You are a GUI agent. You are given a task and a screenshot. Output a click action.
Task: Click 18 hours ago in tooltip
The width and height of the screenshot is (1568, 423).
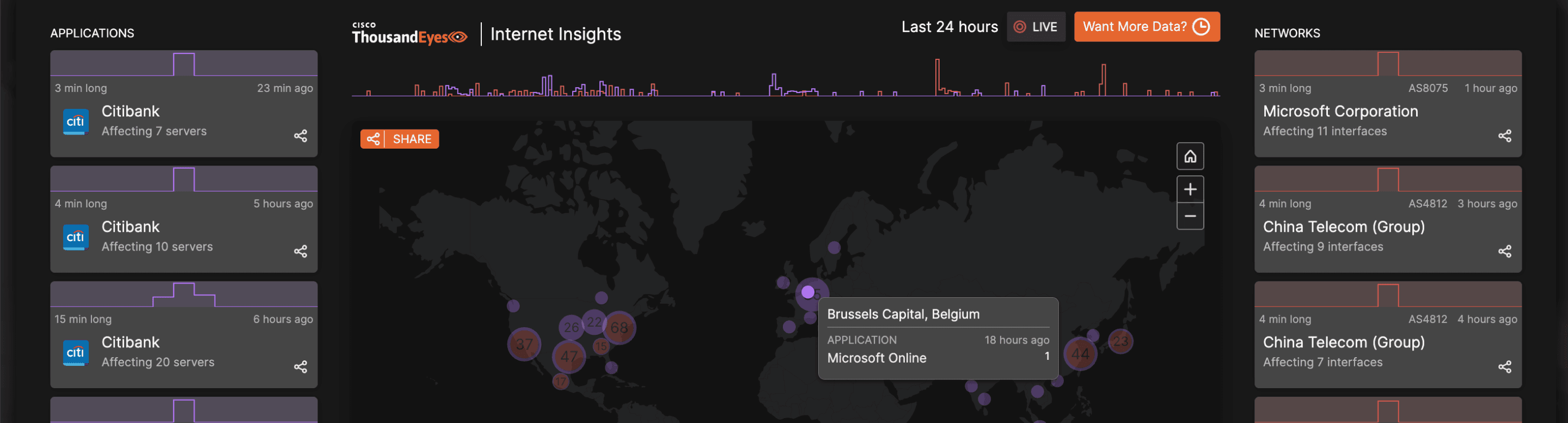pos(1016,340)
